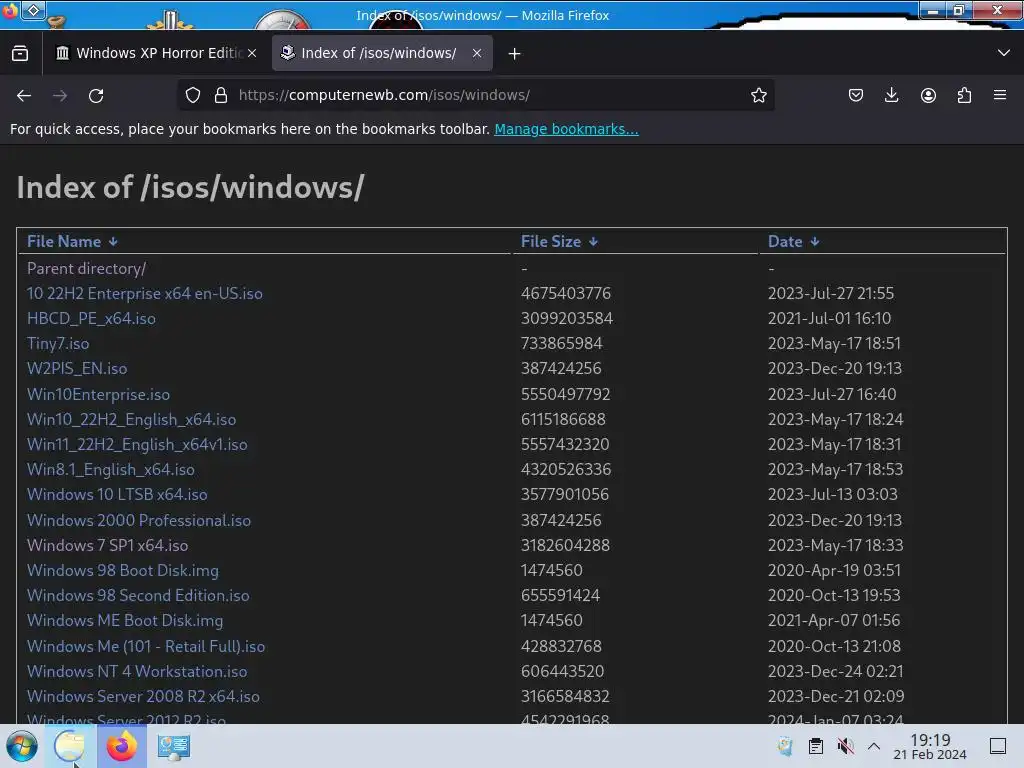
Task: Select date 2021-Jul-01 16:10
Action: (x=829, y=319)
